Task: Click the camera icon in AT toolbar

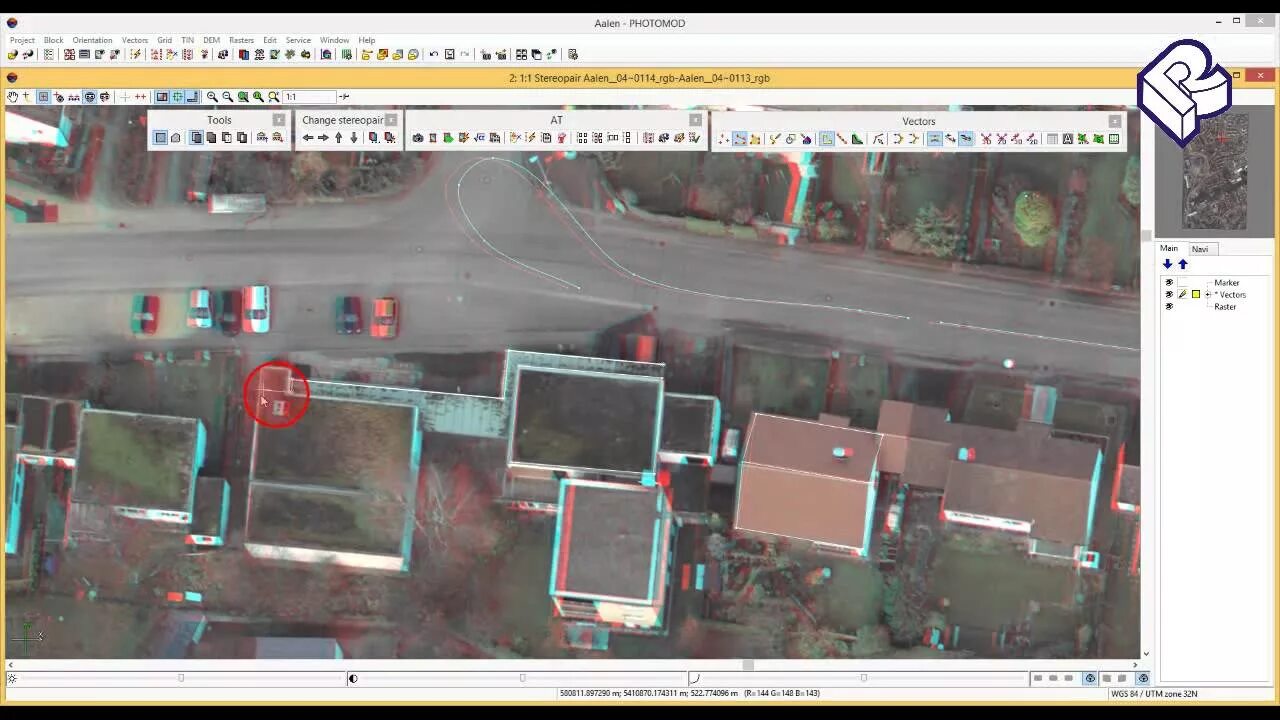Action: click(418, 138)
